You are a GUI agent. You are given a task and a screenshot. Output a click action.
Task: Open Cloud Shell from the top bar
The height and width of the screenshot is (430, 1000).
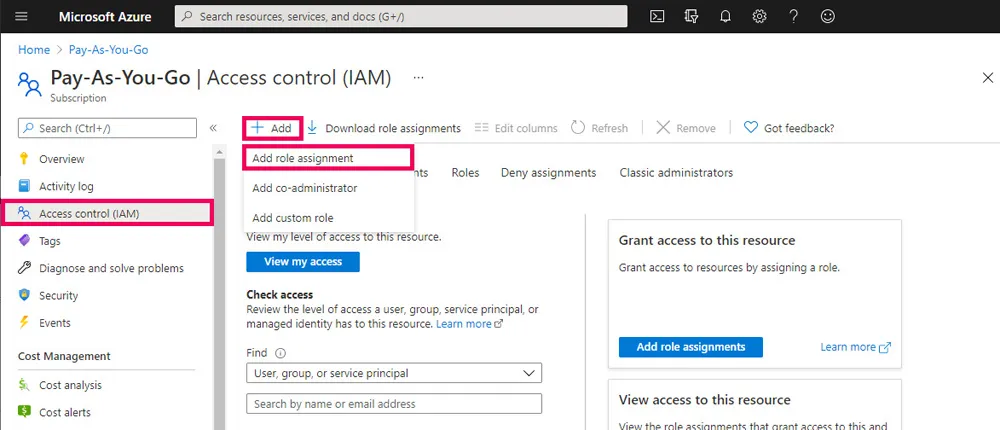pyautogui.click(x=657, y=17)
